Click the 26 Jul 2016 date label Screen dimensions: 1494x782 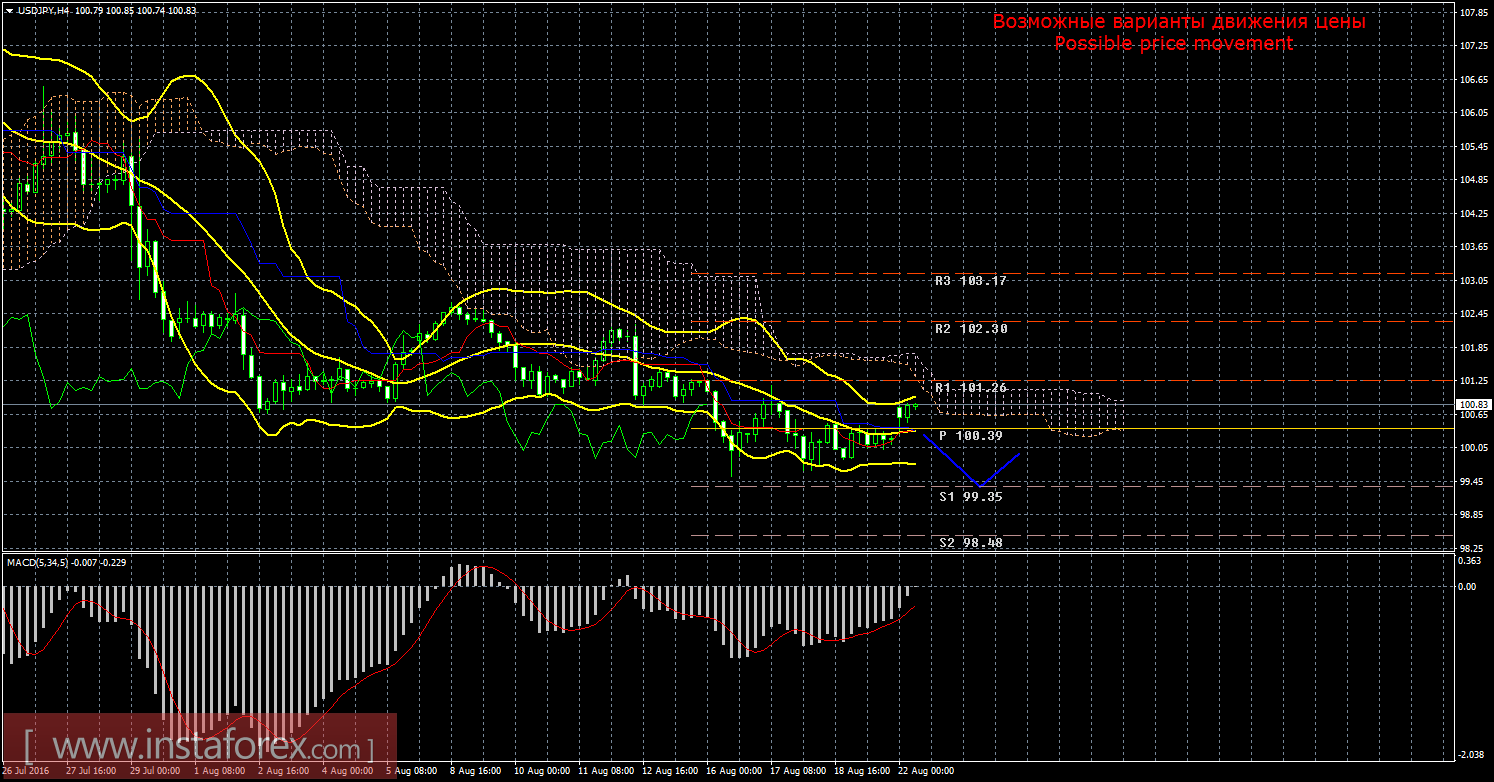27,772
